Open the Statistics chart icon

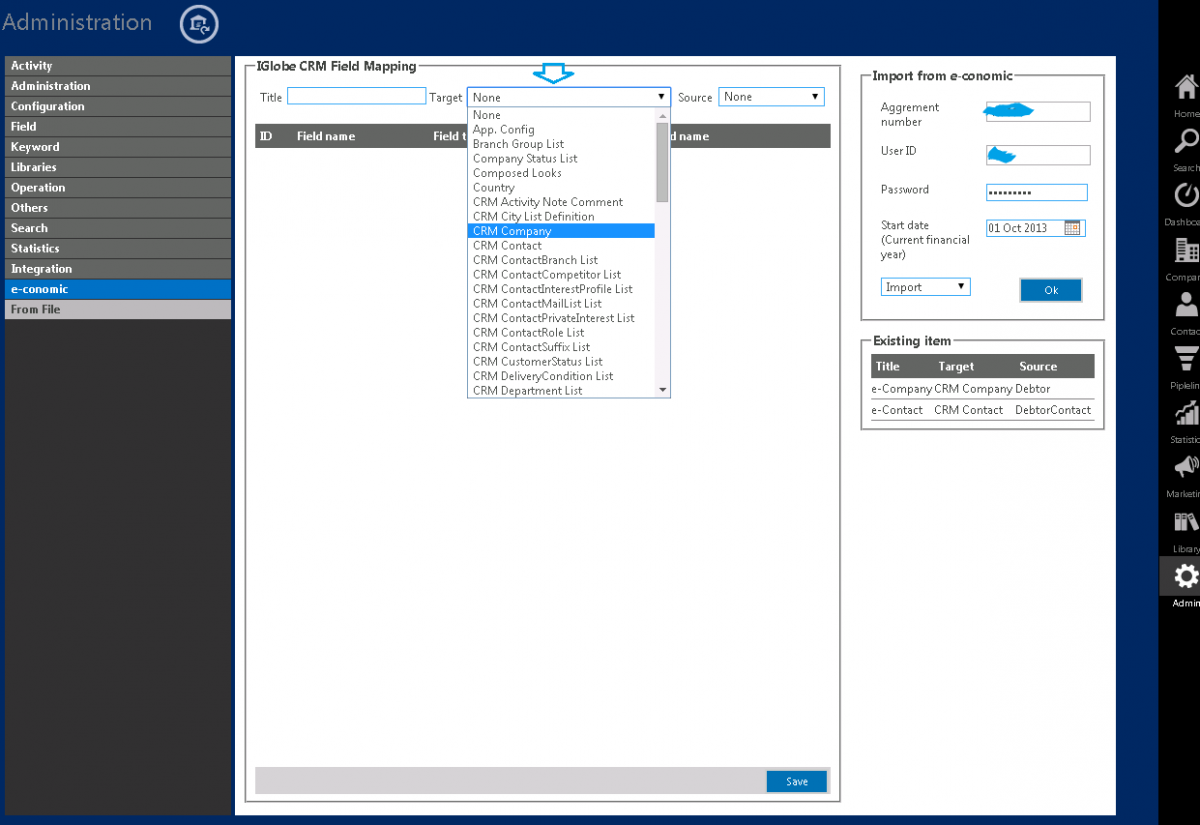1186,413
